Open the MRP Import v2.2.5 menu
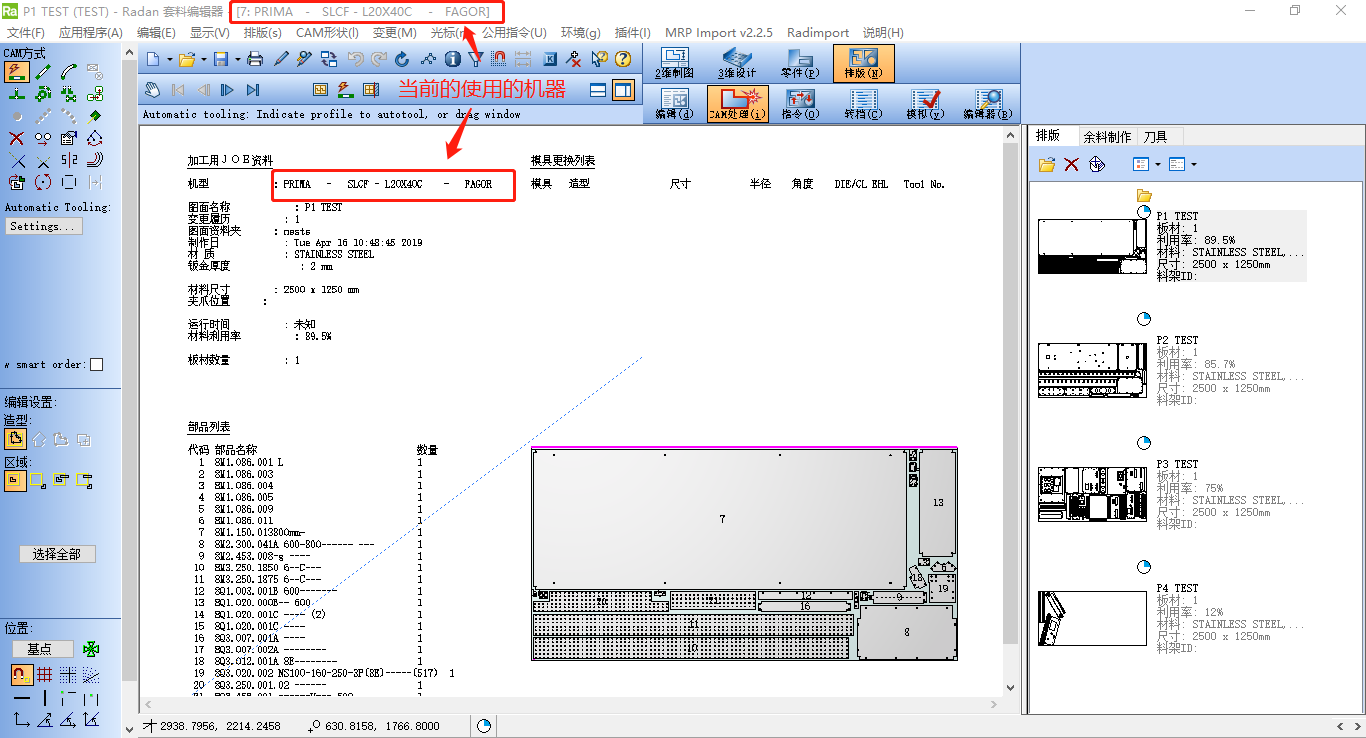 719,33
